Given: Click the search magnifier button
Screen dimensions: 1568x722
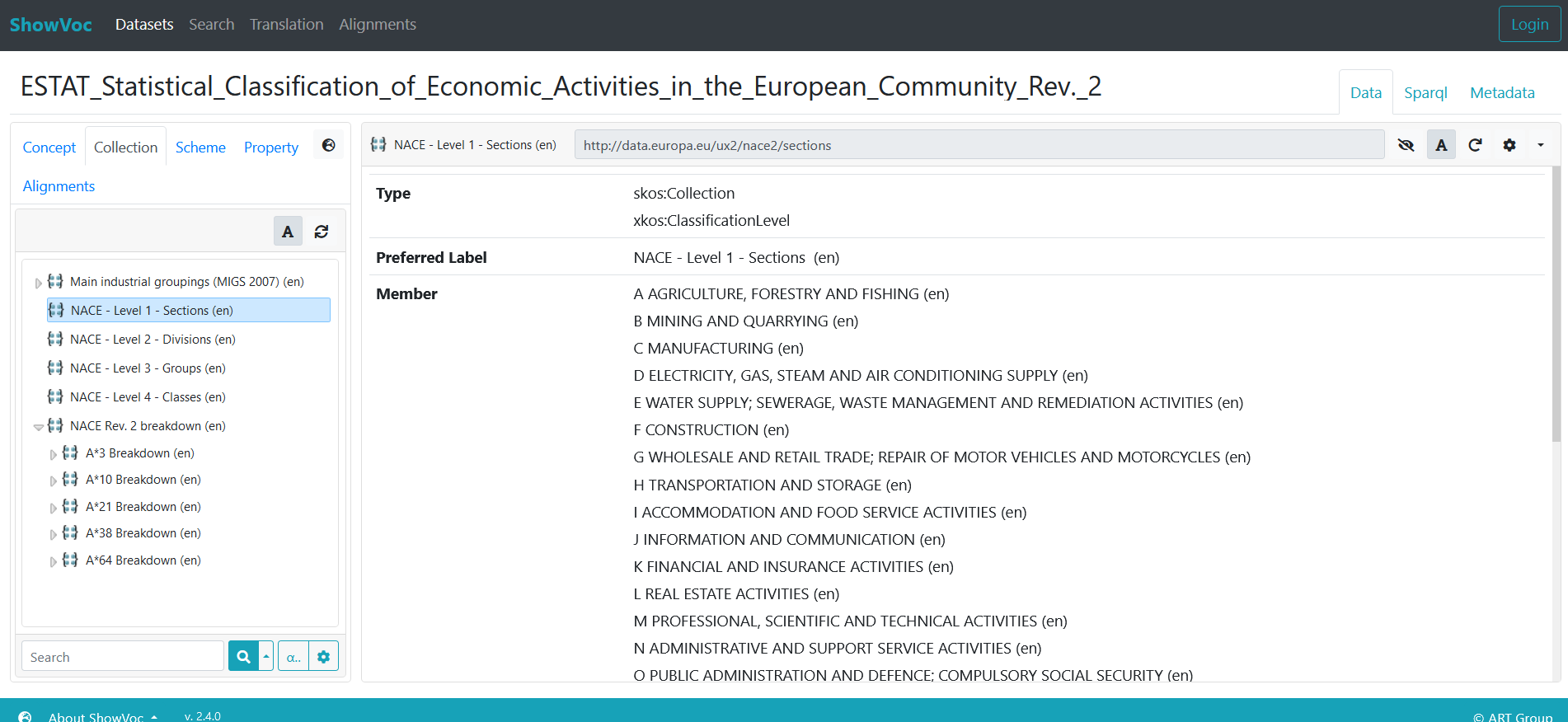Looking at the screenshot, I should (x=243, y=656).
